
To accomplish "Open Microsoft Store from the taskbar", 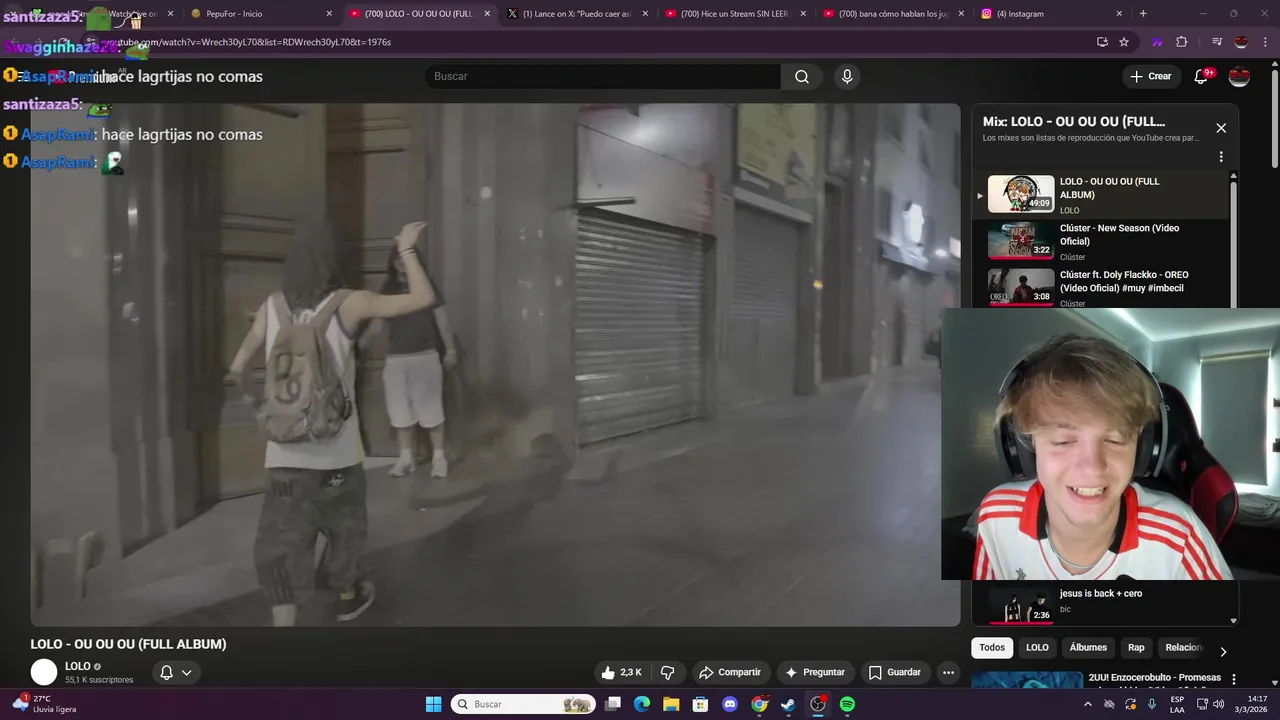I will (x=701, y=704).
